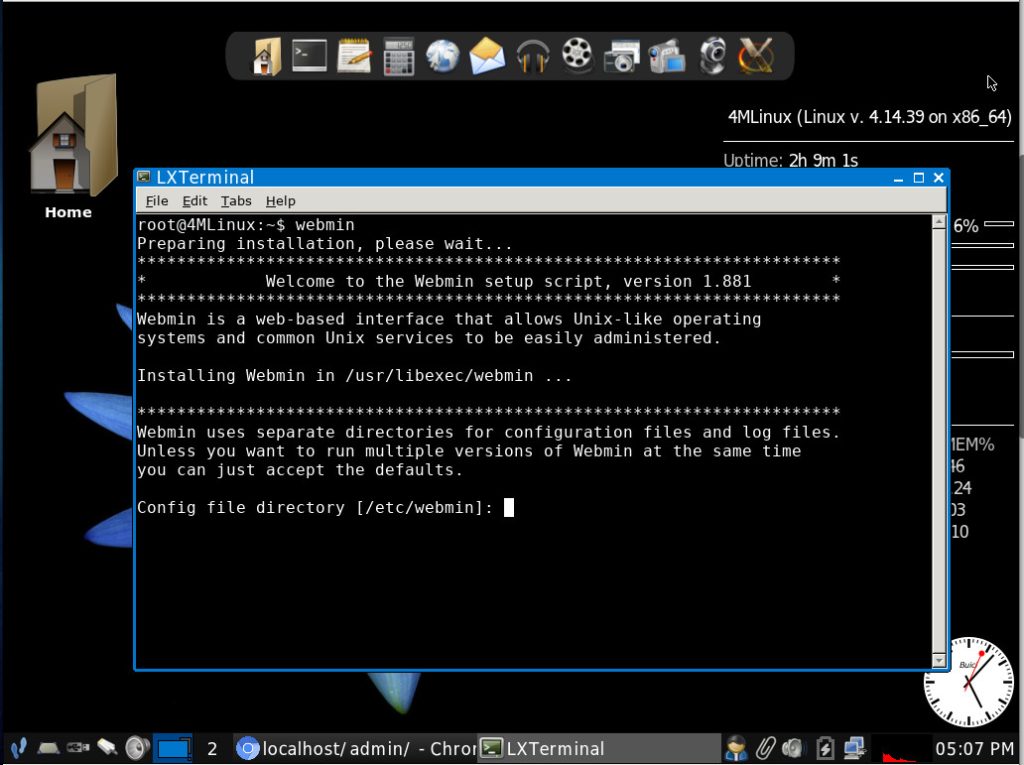Click the terminal scrollbar down arrow

click(x=938, y=660)
